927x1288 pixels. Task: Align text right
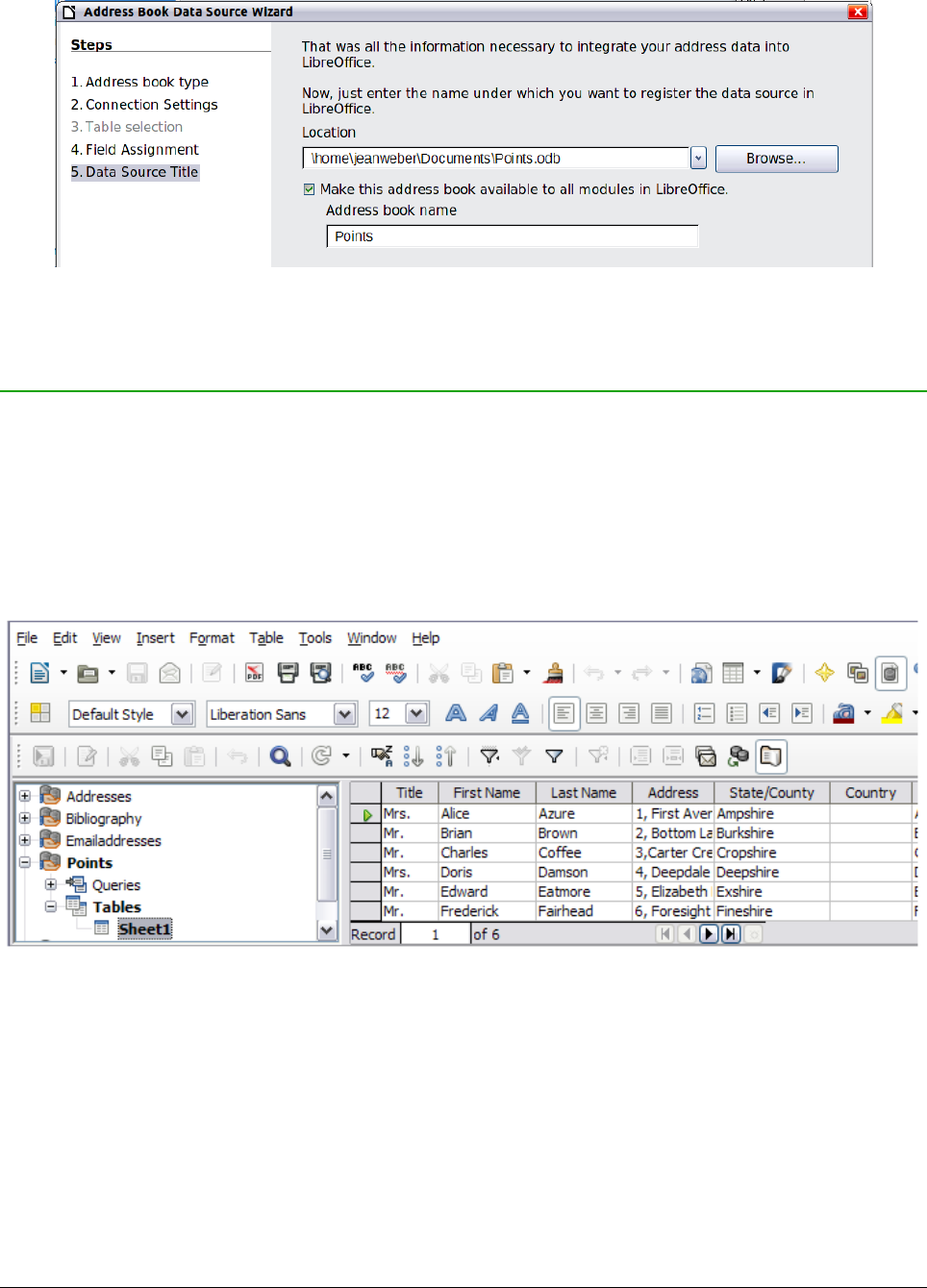click(x=629, y=713)
